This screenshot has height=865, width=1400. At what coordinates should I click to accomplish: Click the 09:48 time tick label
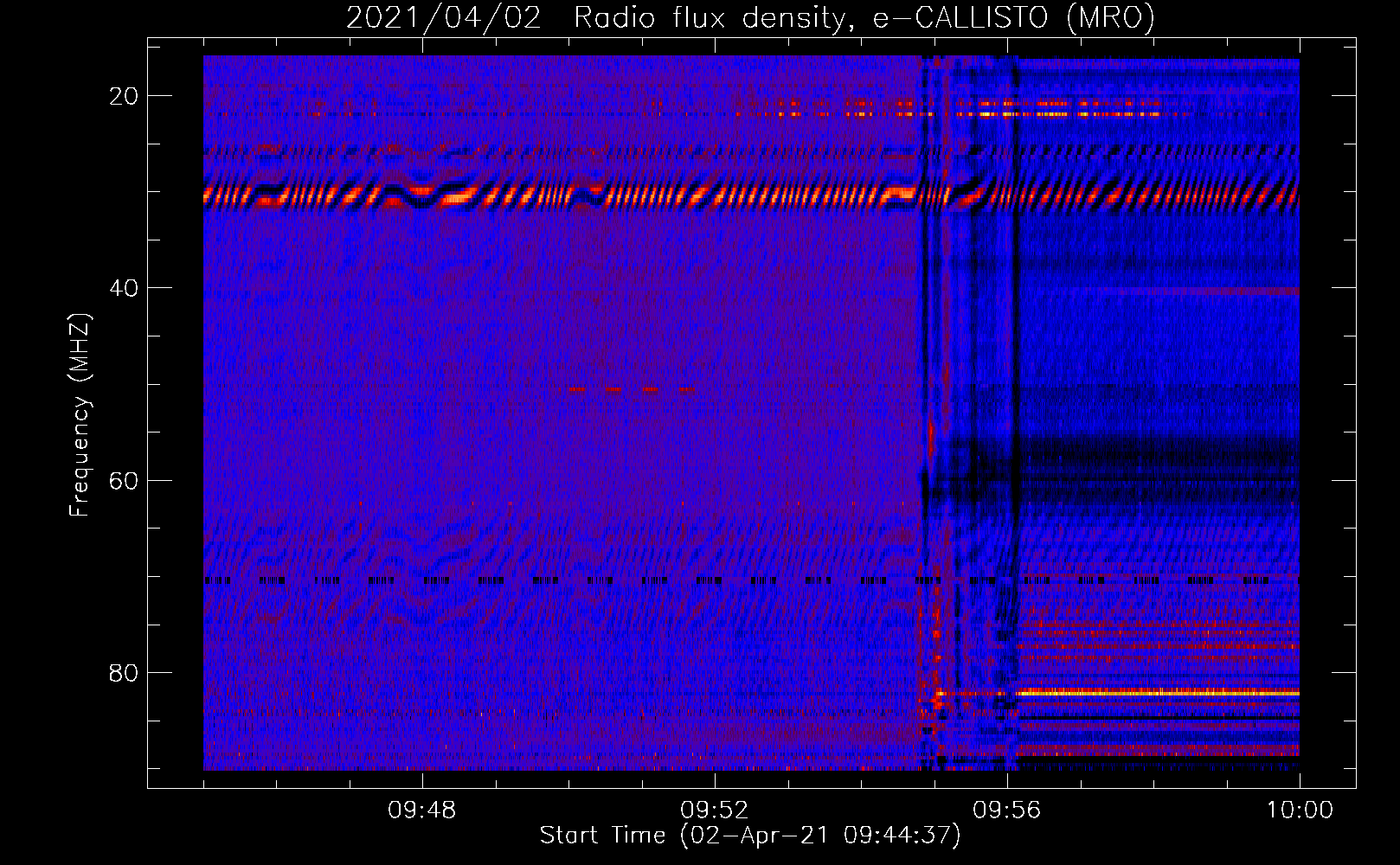[422, 811]
